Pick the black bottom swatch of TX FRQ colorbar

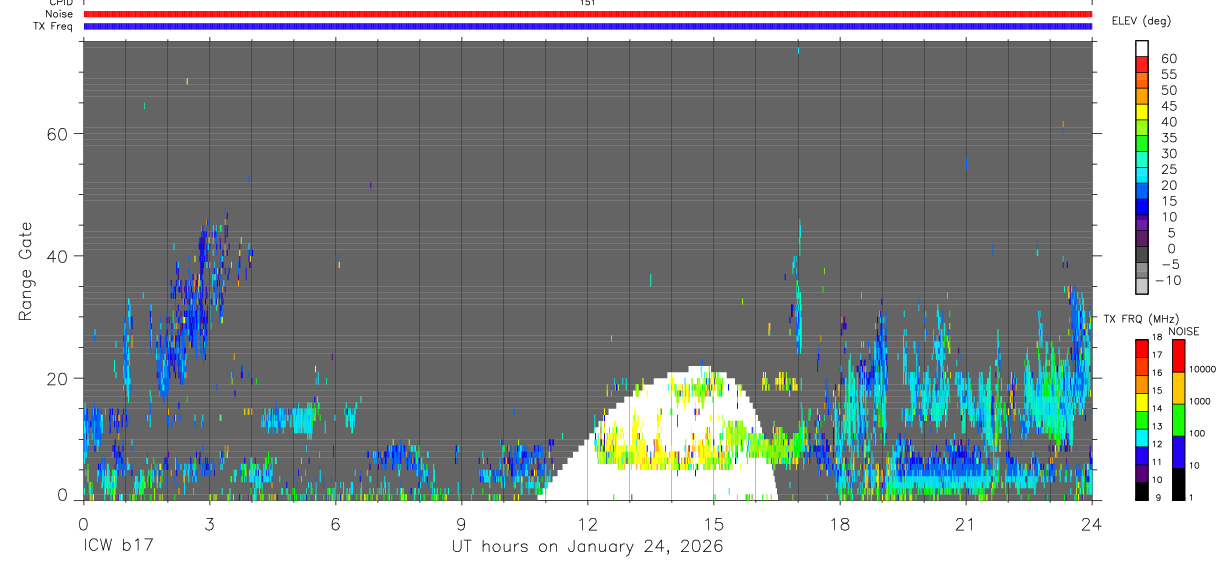(x=1141, y=491)
